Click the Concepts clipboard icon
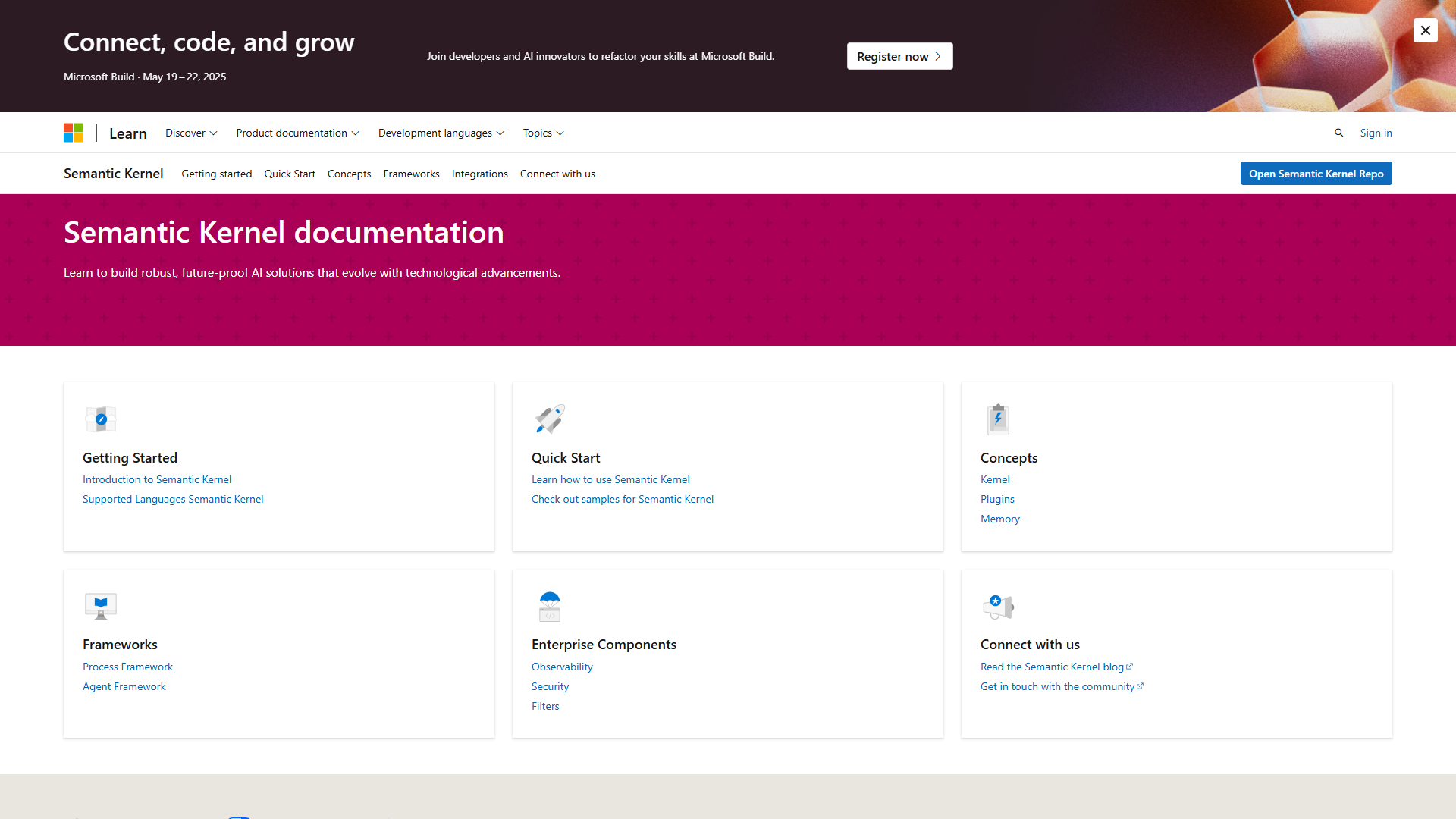This screenshot has width=1456, height=819. [998, 419]
